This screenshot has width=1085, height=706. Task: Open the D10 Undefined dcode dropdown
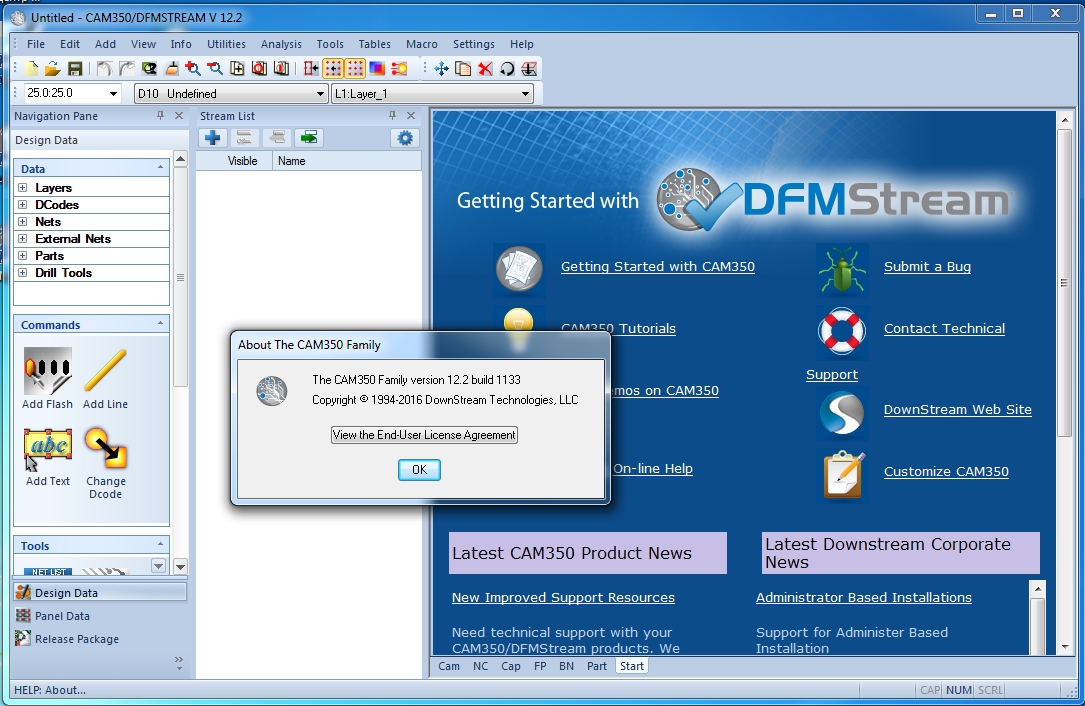coord(320,93)
